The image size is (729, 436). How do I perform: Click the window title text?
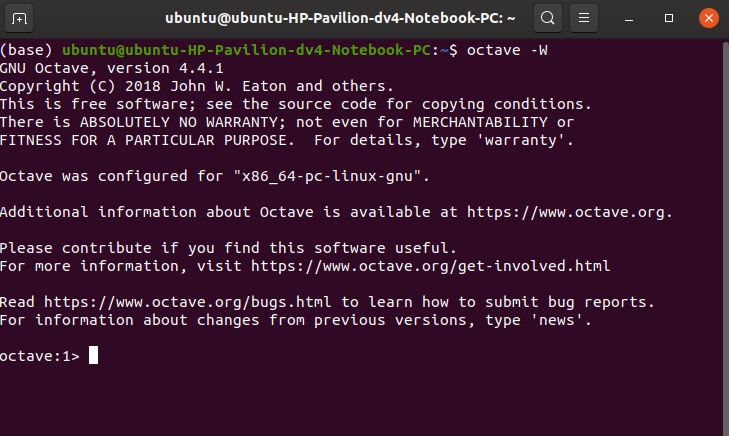pos(341,18)
